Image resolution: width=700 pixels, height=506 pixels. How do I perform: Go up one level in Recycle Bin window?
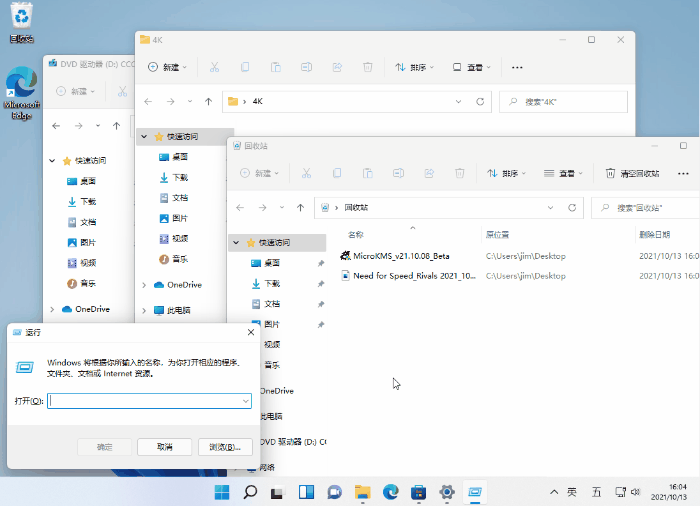click(x=300, y=207)
